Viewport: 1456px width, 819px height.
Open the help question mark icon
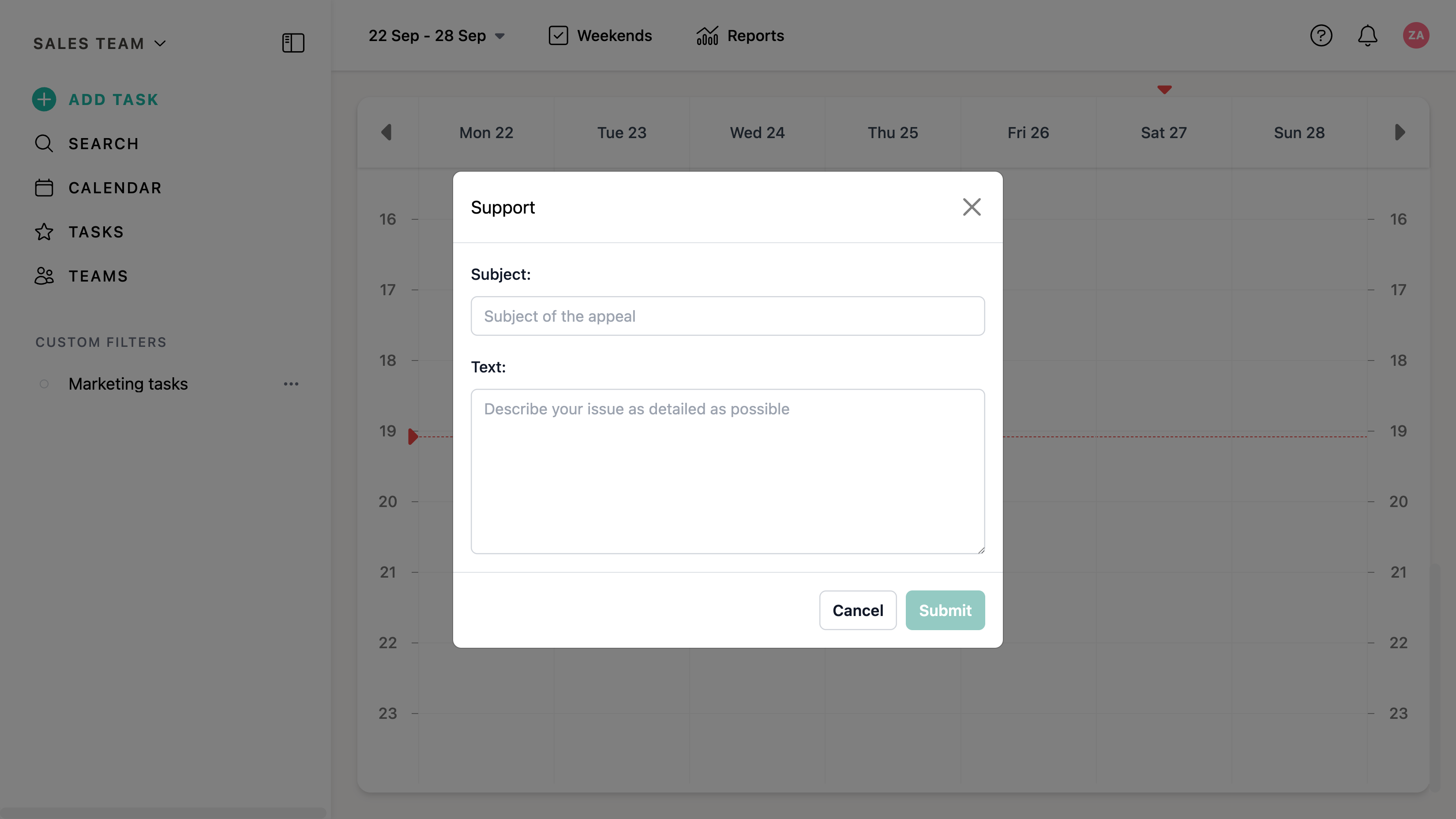coord(1321,36)
